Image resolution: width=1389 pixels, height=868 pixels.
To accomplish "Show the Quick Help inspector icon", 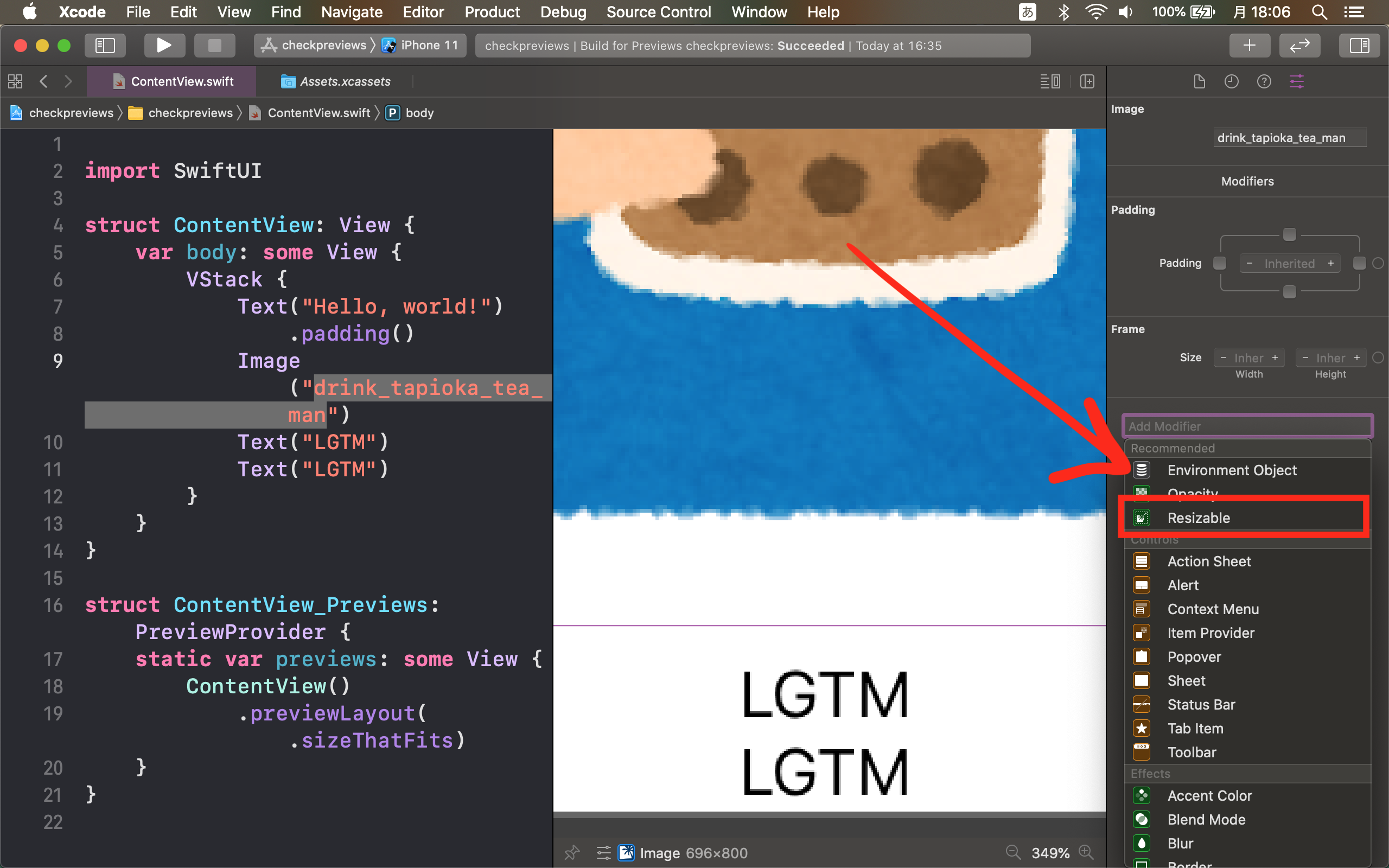I will 1264,81.
